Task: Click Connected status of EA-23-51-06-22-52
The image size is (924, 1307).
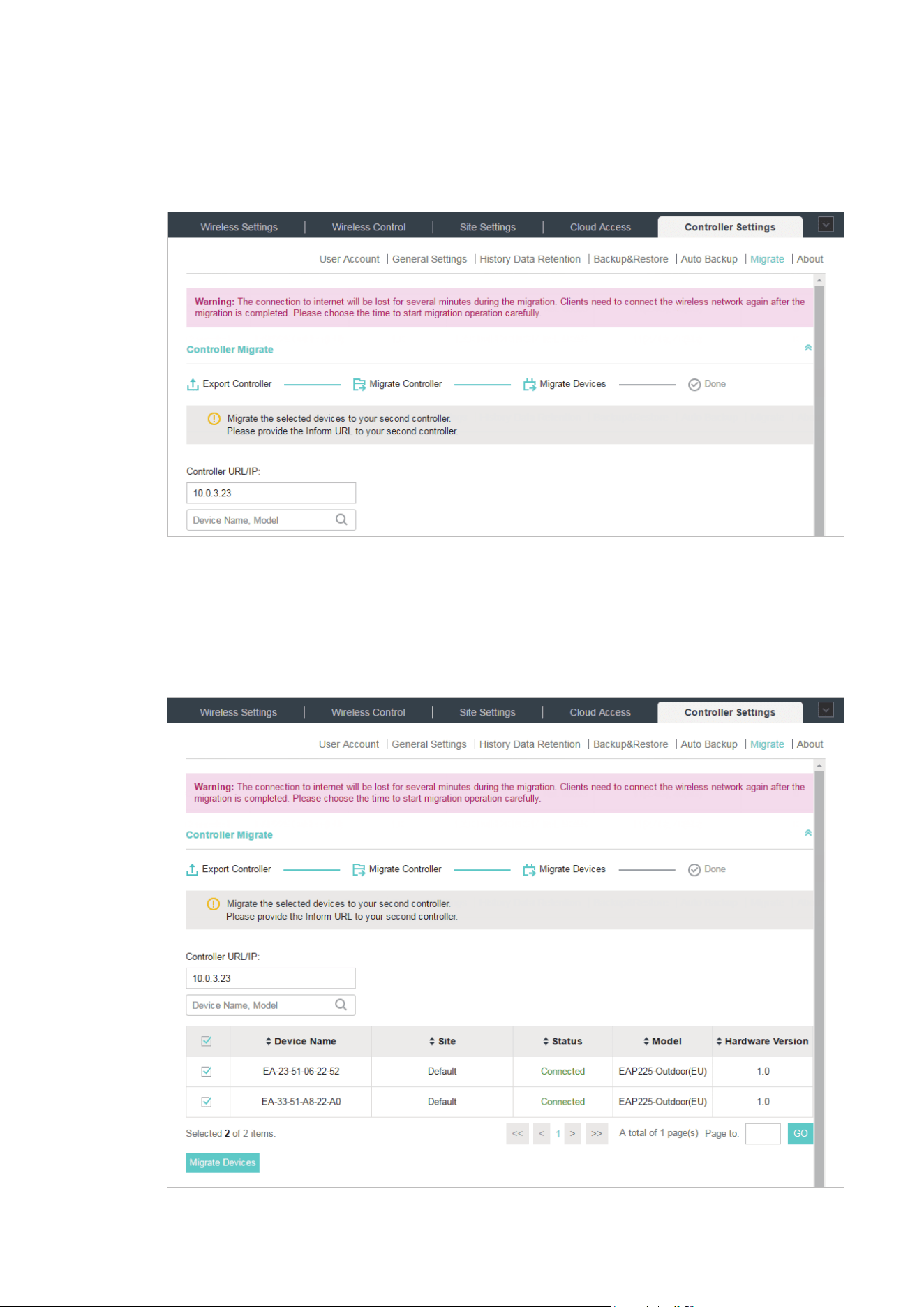Action: click(562, 1071)
